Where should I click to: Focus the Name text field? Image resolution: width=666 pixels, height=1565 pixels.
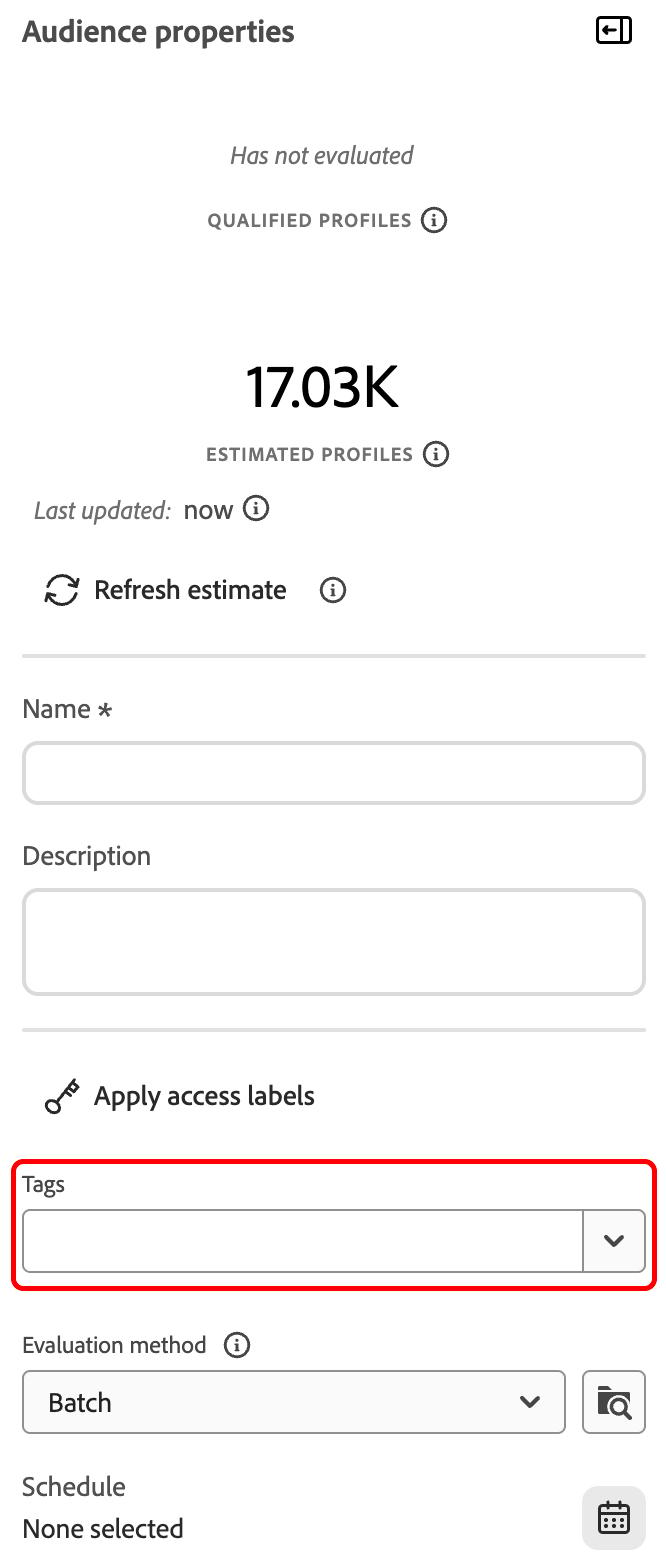334,773
